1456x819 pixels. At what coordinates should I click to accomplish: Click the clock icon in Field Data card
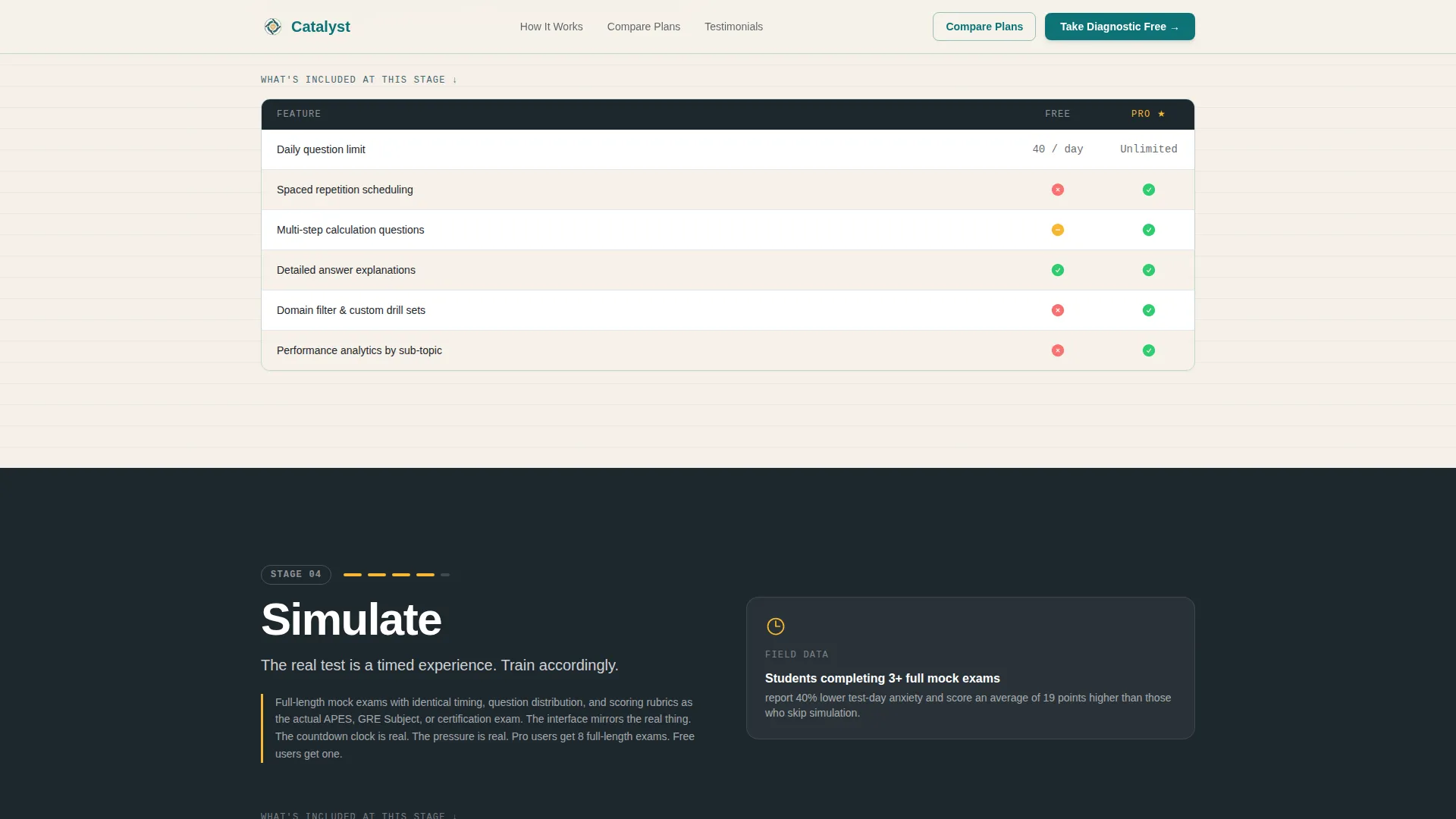point(775,626)
